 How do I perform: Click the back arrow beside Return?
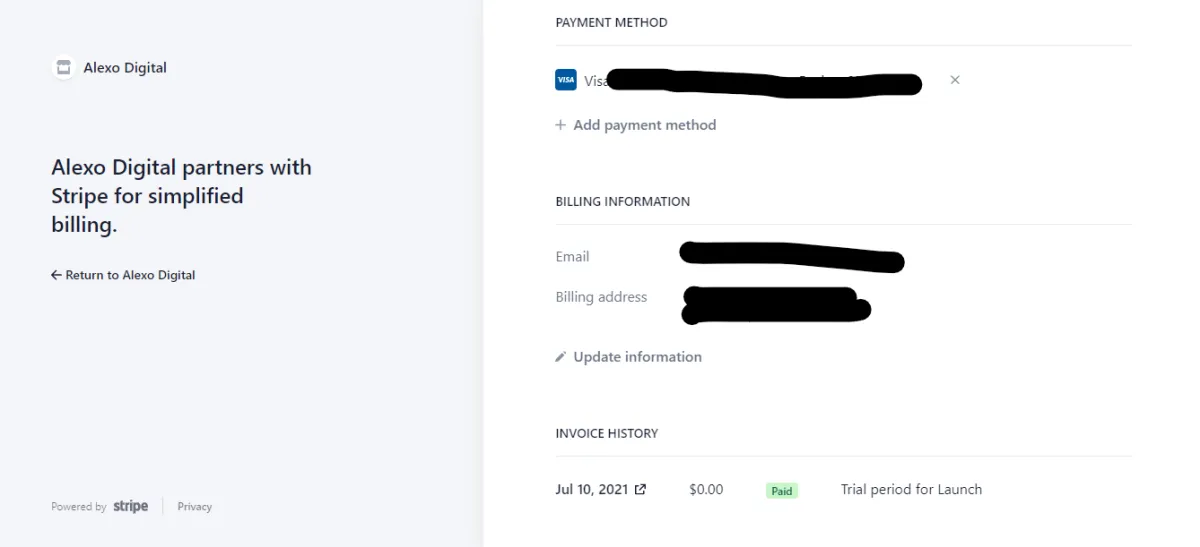click(x=56, y=275)
